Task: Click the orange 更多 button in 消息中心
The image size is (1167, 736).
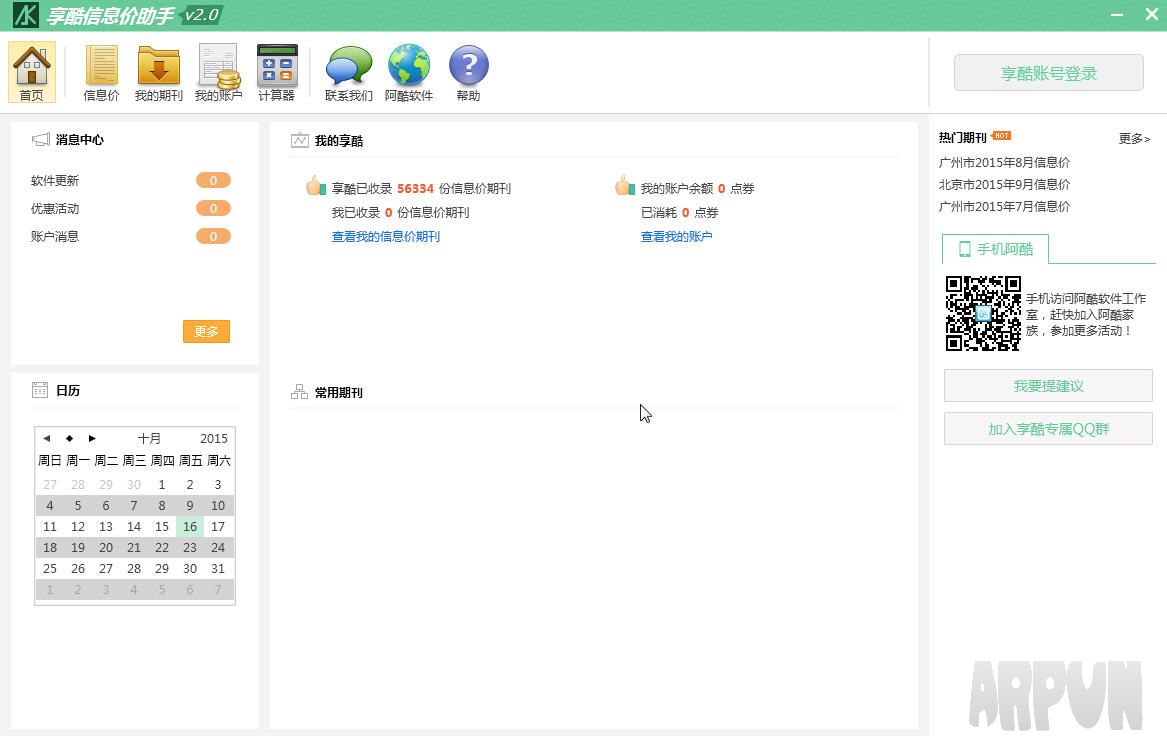Action: [x=206, y=331]
